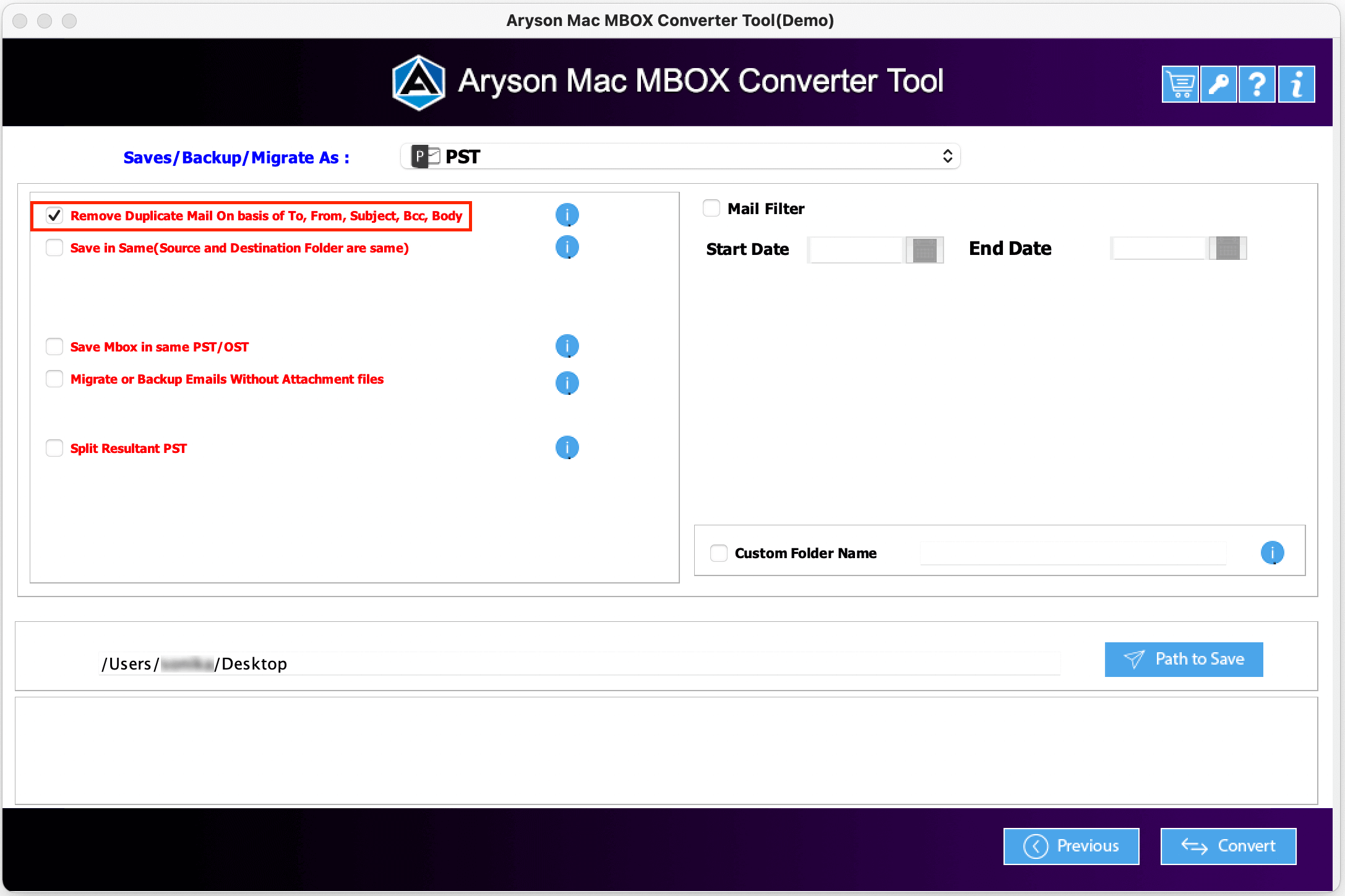Click the Previous button
1345x896 pixels.
click(x=1071, y=846)
